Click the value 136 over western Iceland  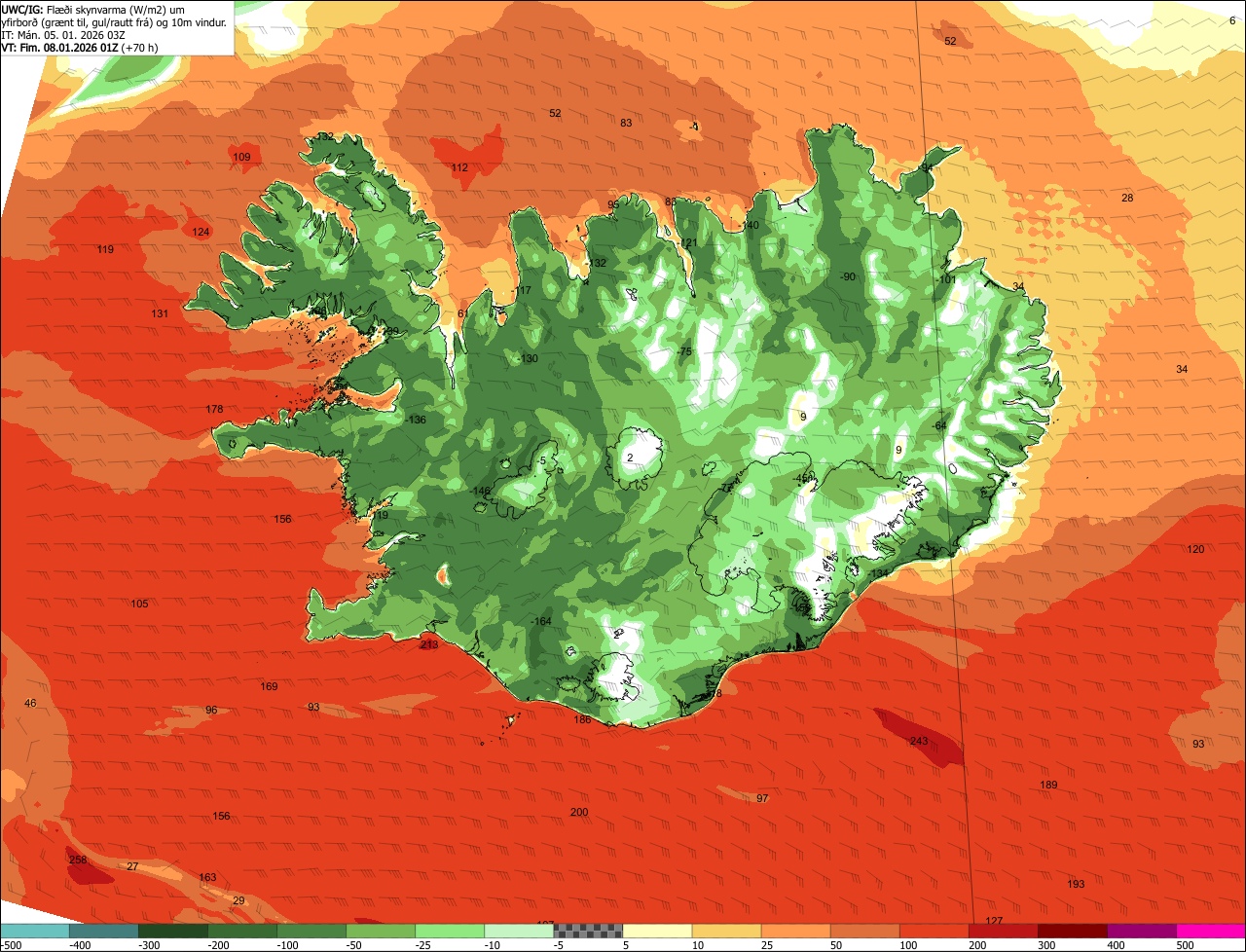pos(417,420)
